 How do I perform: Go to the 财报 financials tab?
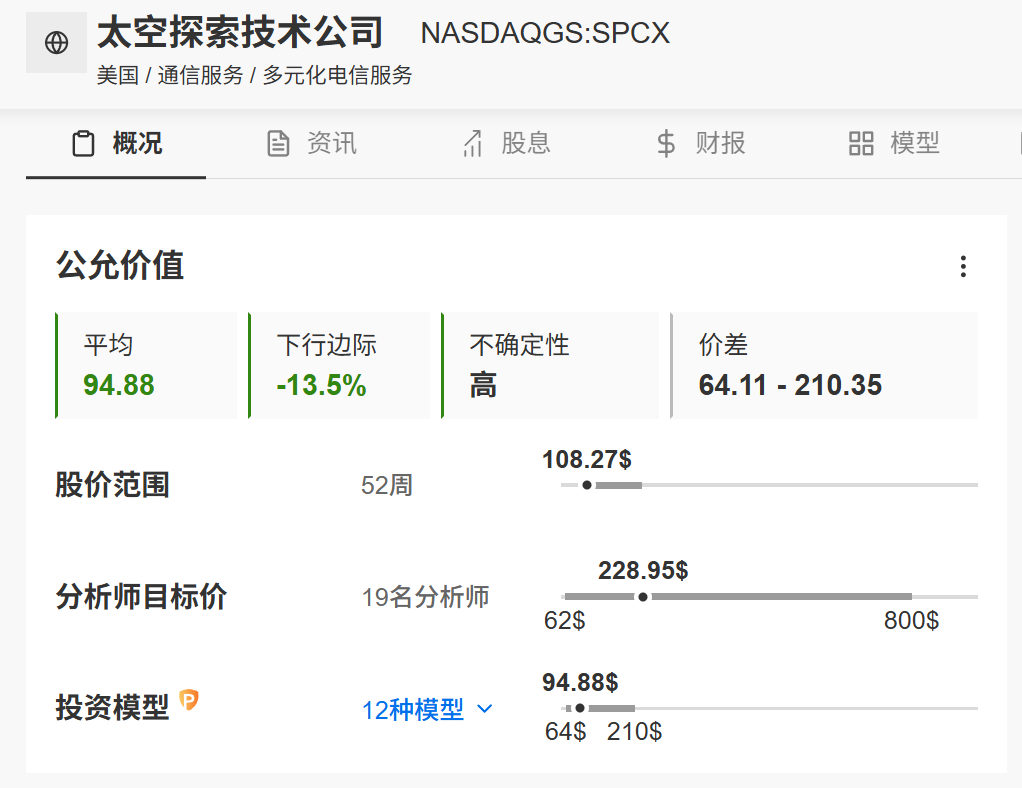click(701, 143)
